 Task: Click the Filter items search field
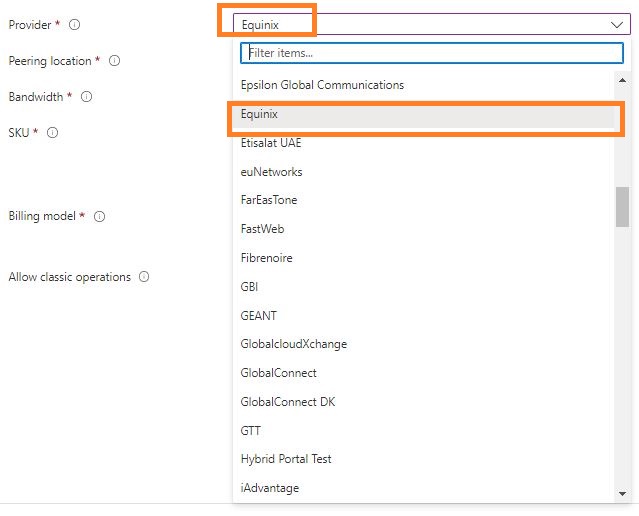click(x=430, y=52)
